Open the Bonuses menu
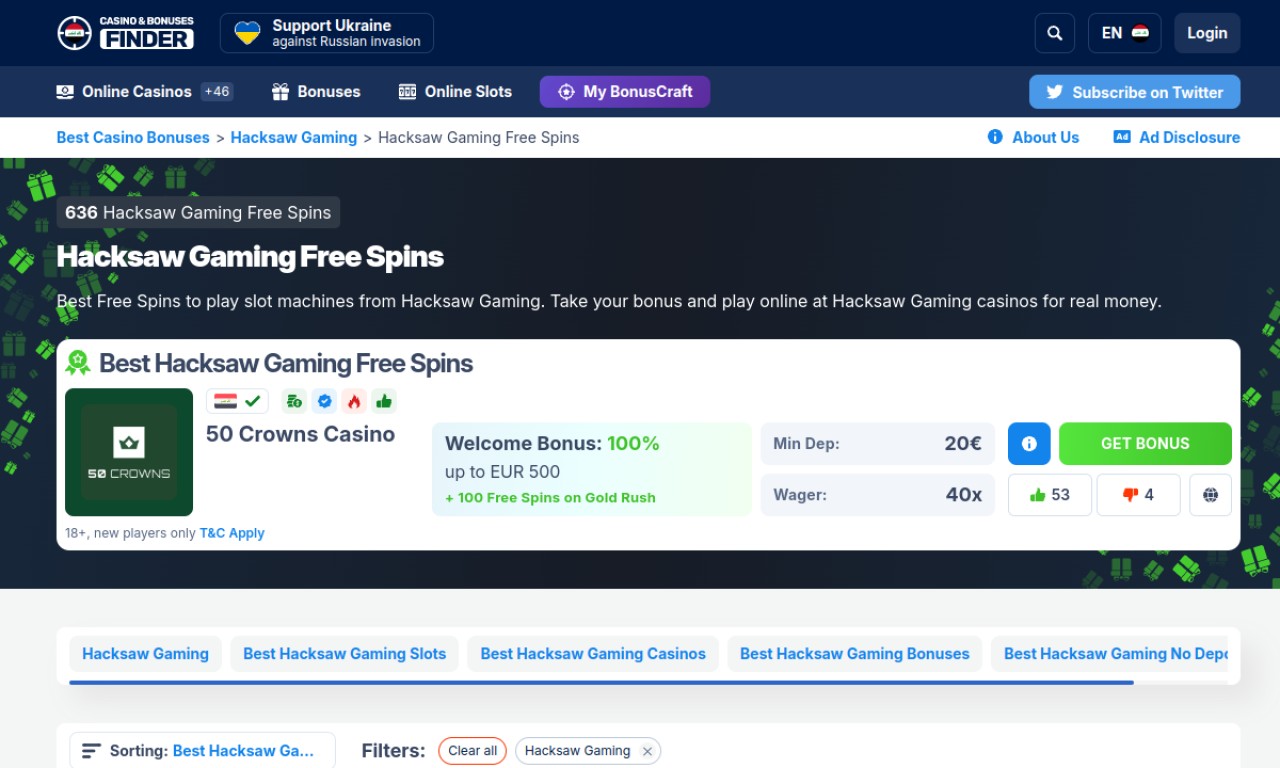 [x=316, y=91]
